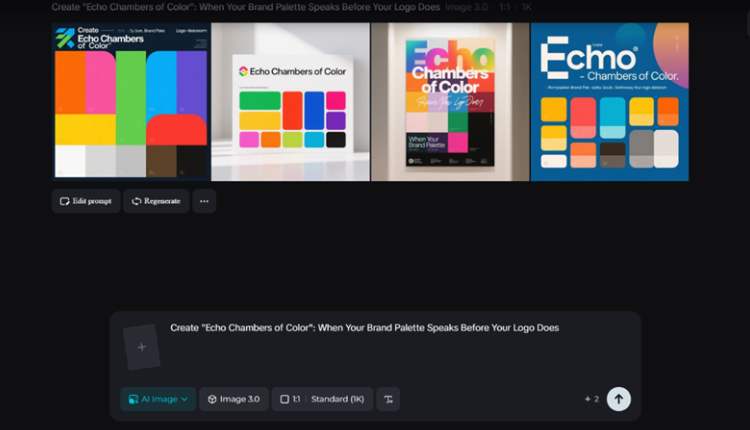Open the three-dot more options menu
Image resolution: width=750 pixels, height=430 pixels.
[x=204, y=201]
